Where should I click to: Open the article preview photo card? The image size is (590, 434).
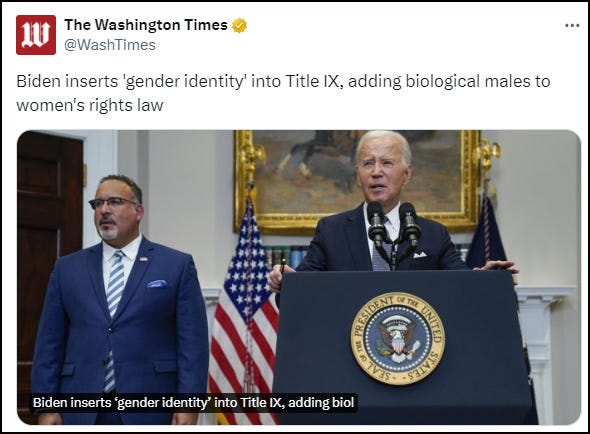(299, 277)
